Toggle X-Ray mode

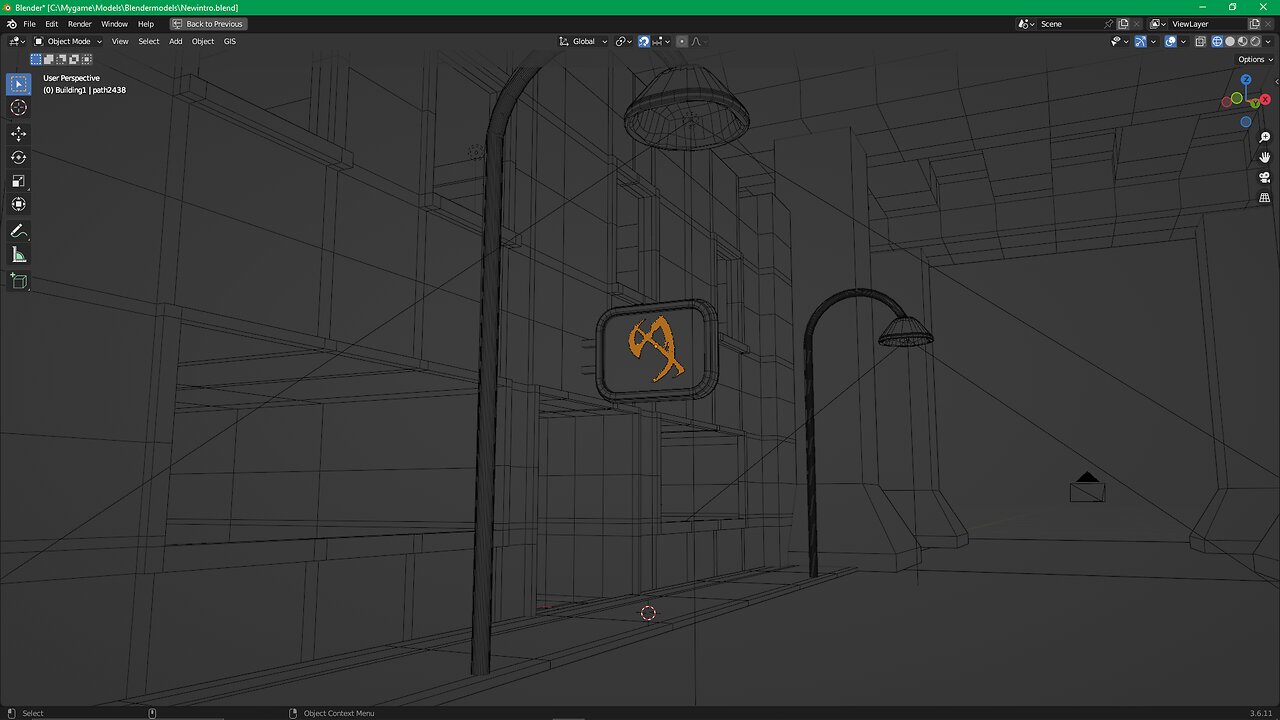1200,41
